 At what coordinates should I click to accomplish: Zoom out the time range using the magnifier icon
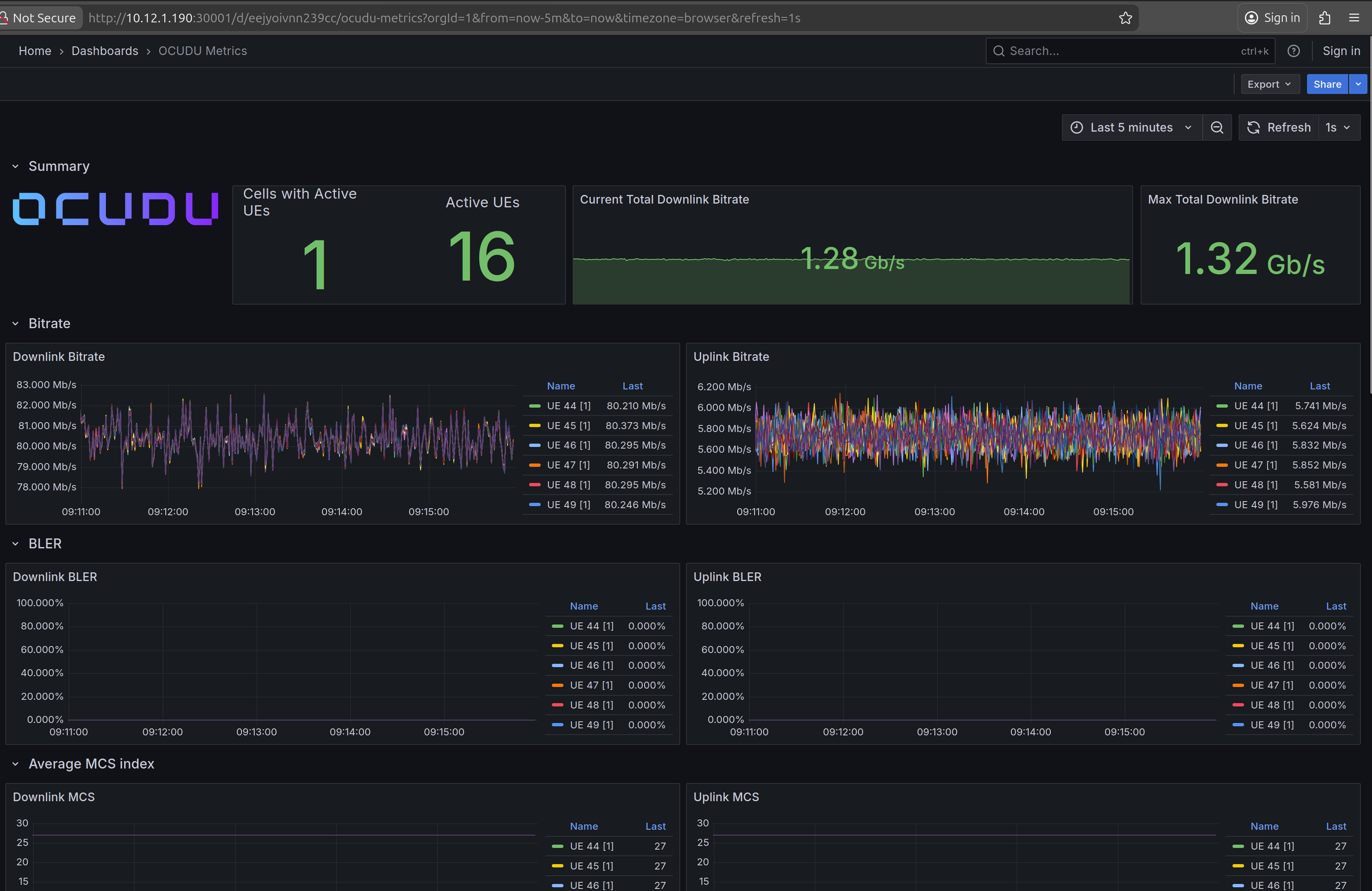1217,127
